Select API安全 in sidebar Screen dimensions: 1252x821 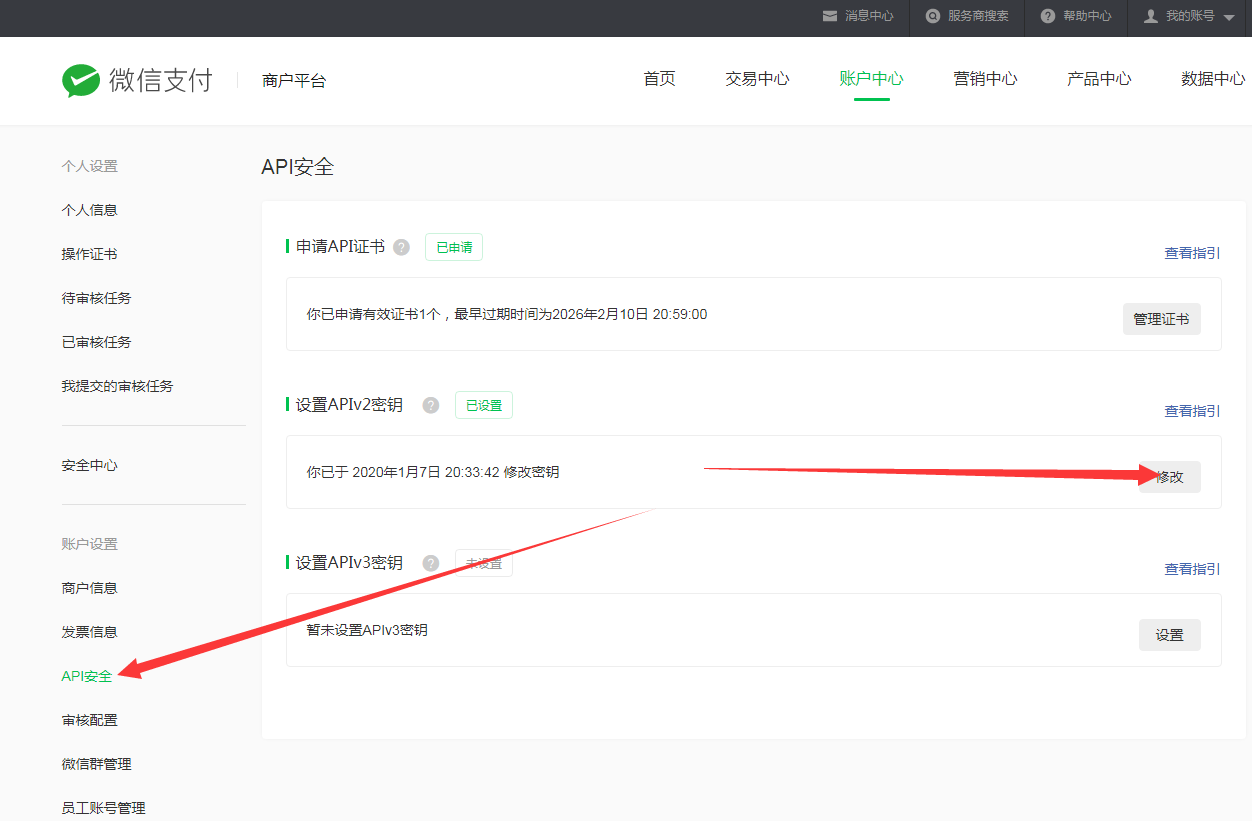click(x=87, y=676)
